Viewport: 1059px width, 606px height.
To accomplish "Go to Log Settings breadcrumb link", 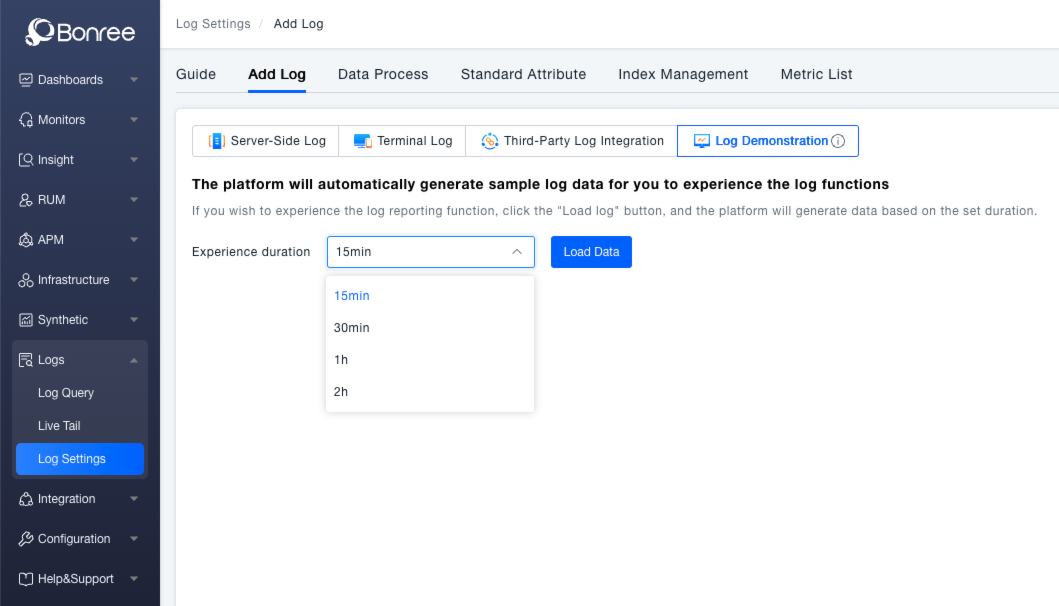I will (213, 24).
